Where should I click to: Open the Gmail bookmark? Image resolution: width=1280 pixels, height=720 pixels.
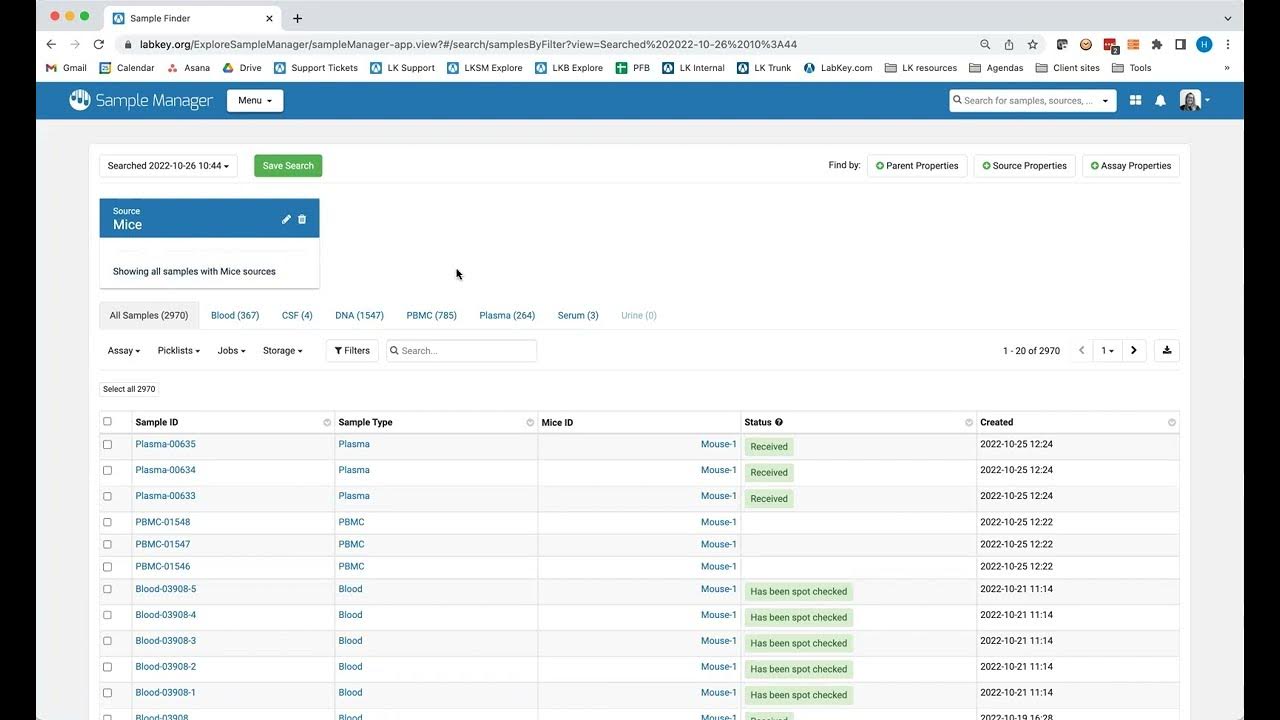[67, 68]
